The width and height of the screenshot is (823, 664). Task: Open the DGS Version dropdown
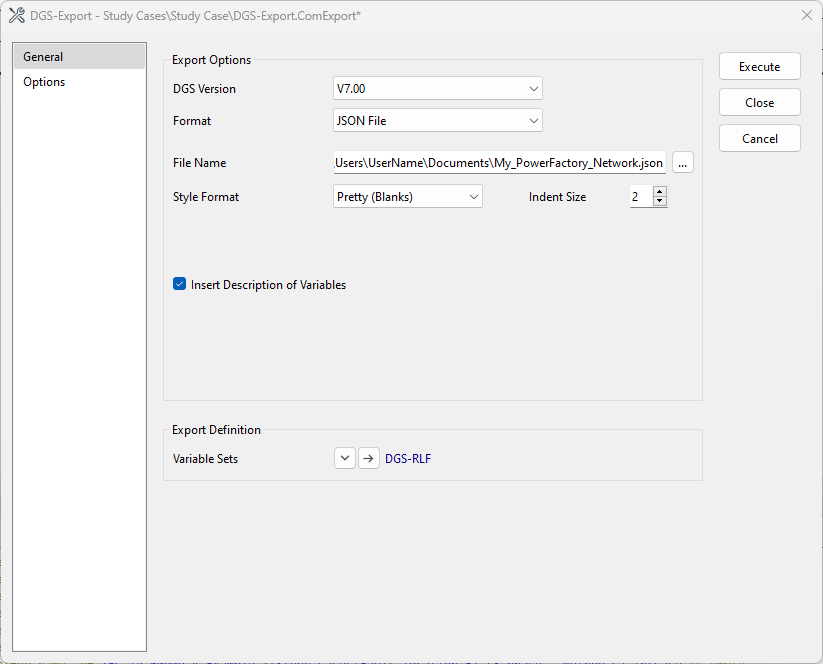437,89
